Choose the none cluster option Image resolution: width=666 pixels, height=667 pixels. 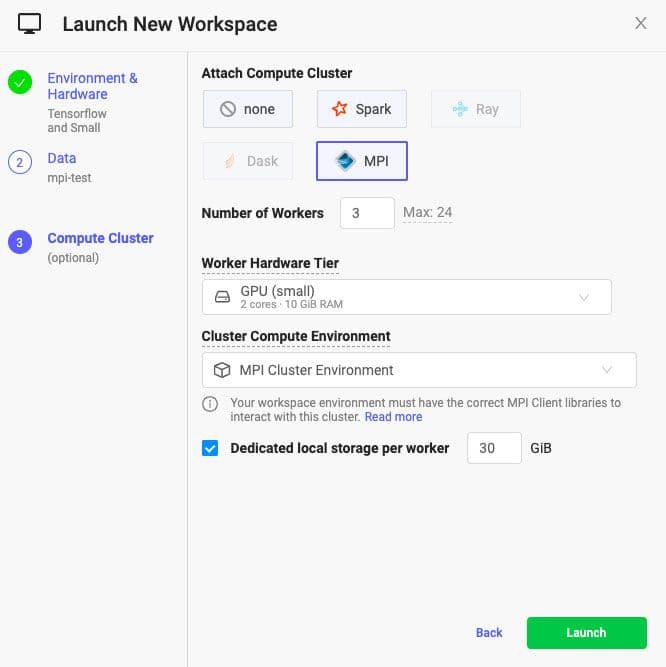(248, 109)
